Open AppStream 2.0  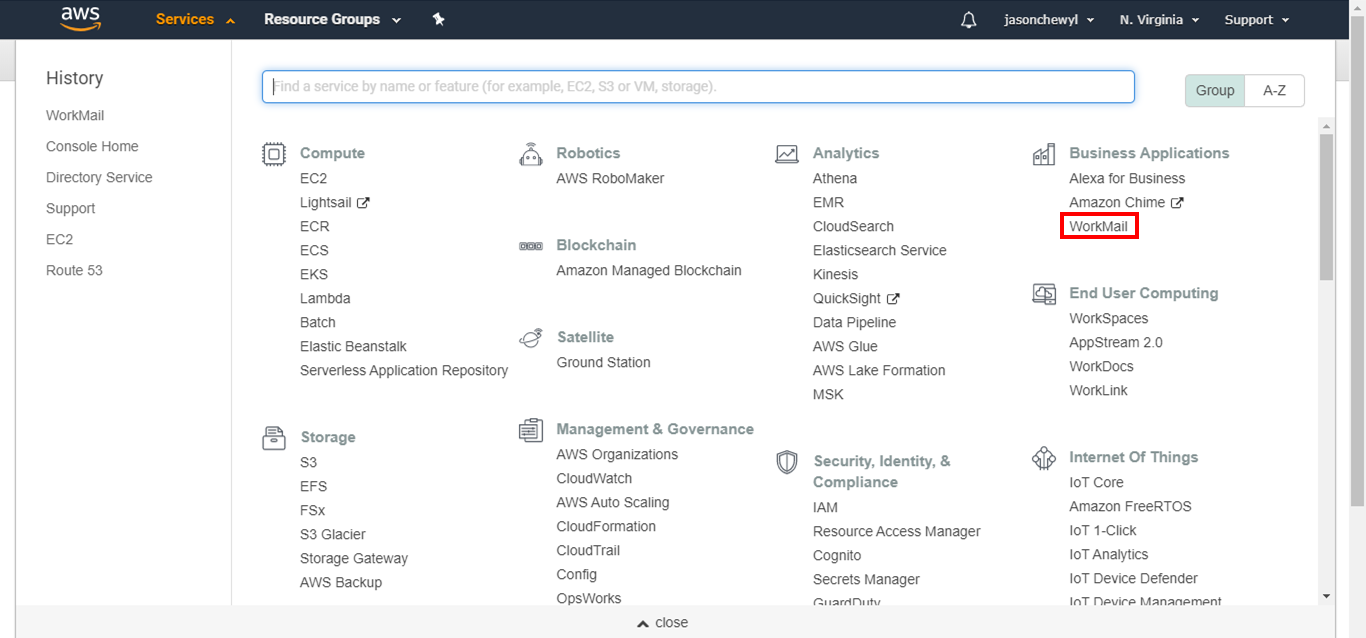click(1116, 343)
